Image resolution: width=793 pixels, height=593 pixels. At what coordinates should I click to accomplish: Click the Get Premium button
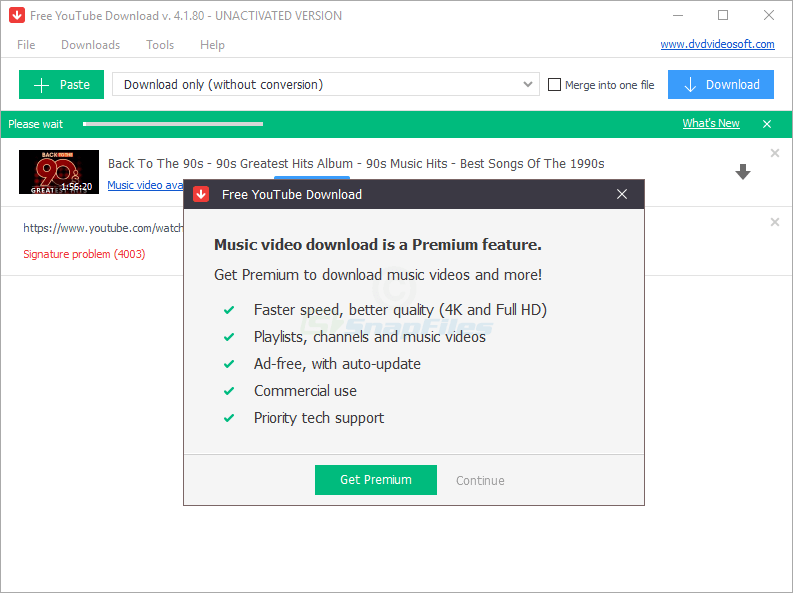click(376, 480)
